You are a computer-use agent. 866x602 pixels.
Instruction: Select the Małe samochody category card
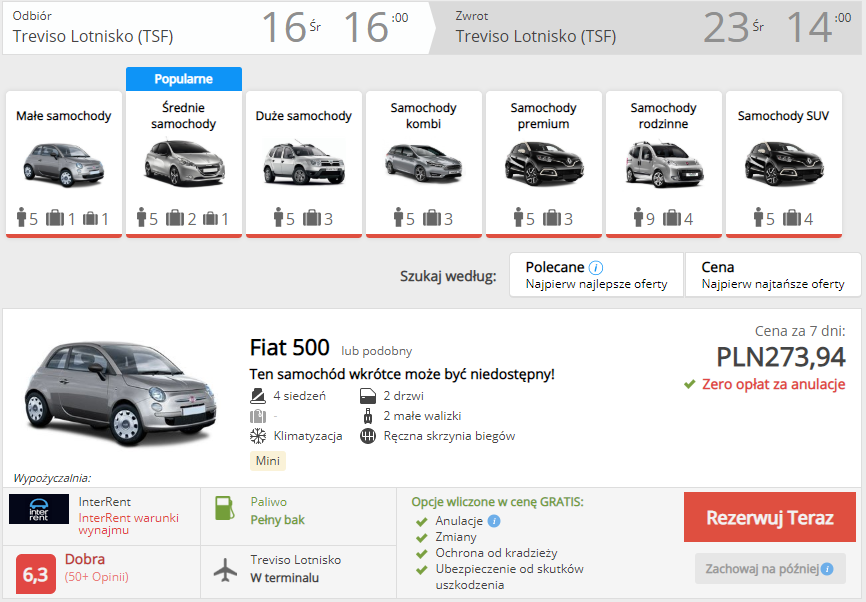point(64,165)
